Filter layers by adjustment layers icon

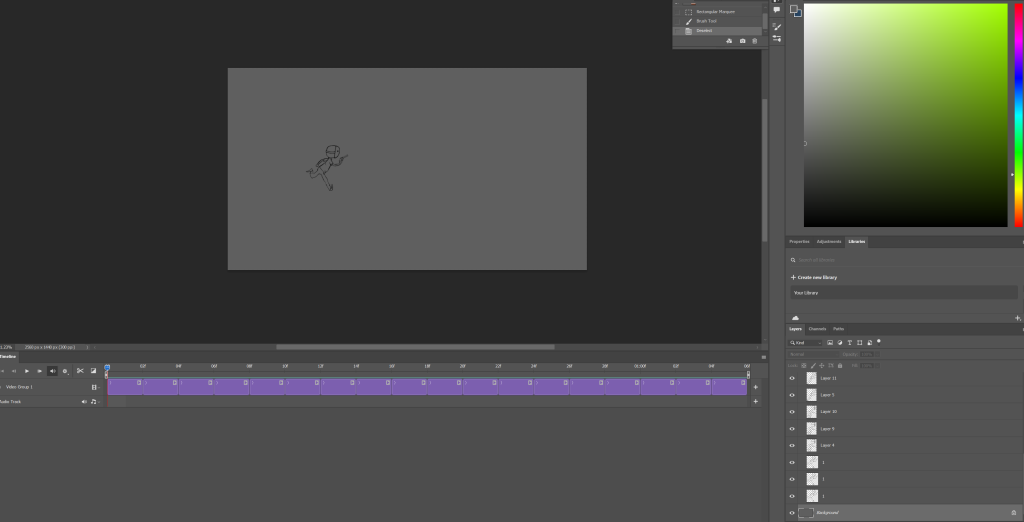pyautogui.click(x=839, y=342)
